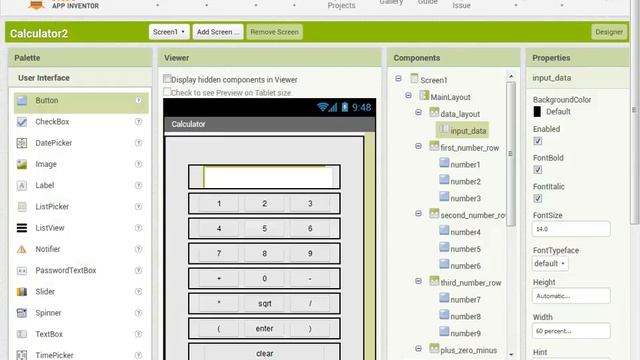The image size is (640, 360).
Task: Click the Remove Screen button
Action: point(274,32)
